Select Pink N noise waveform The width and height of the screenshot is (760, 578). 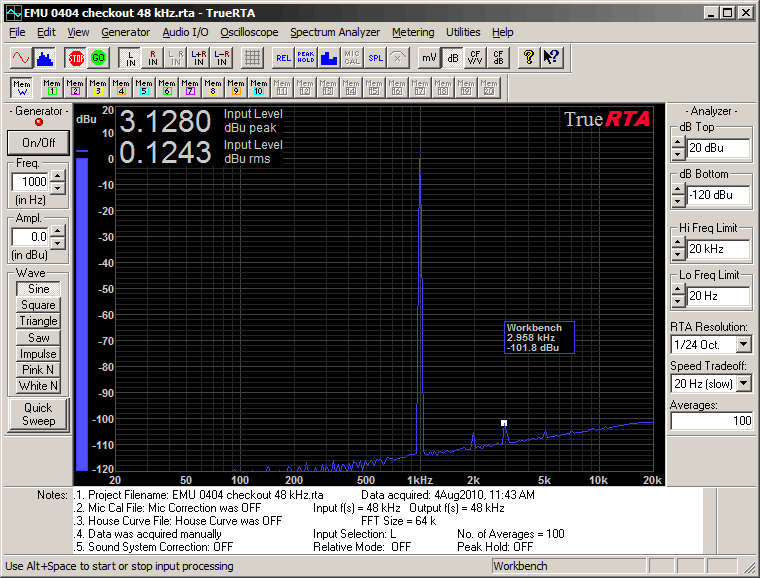click(x=38, y=370)
